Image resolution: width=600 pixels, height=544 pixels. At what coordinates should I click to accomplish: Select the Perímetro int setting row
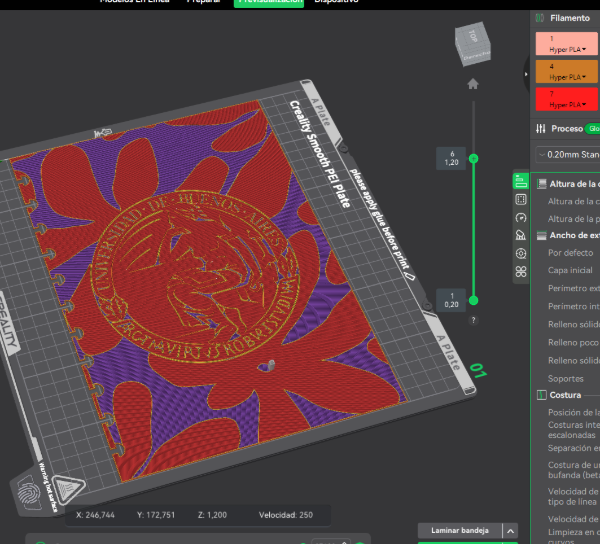point(573,306)
